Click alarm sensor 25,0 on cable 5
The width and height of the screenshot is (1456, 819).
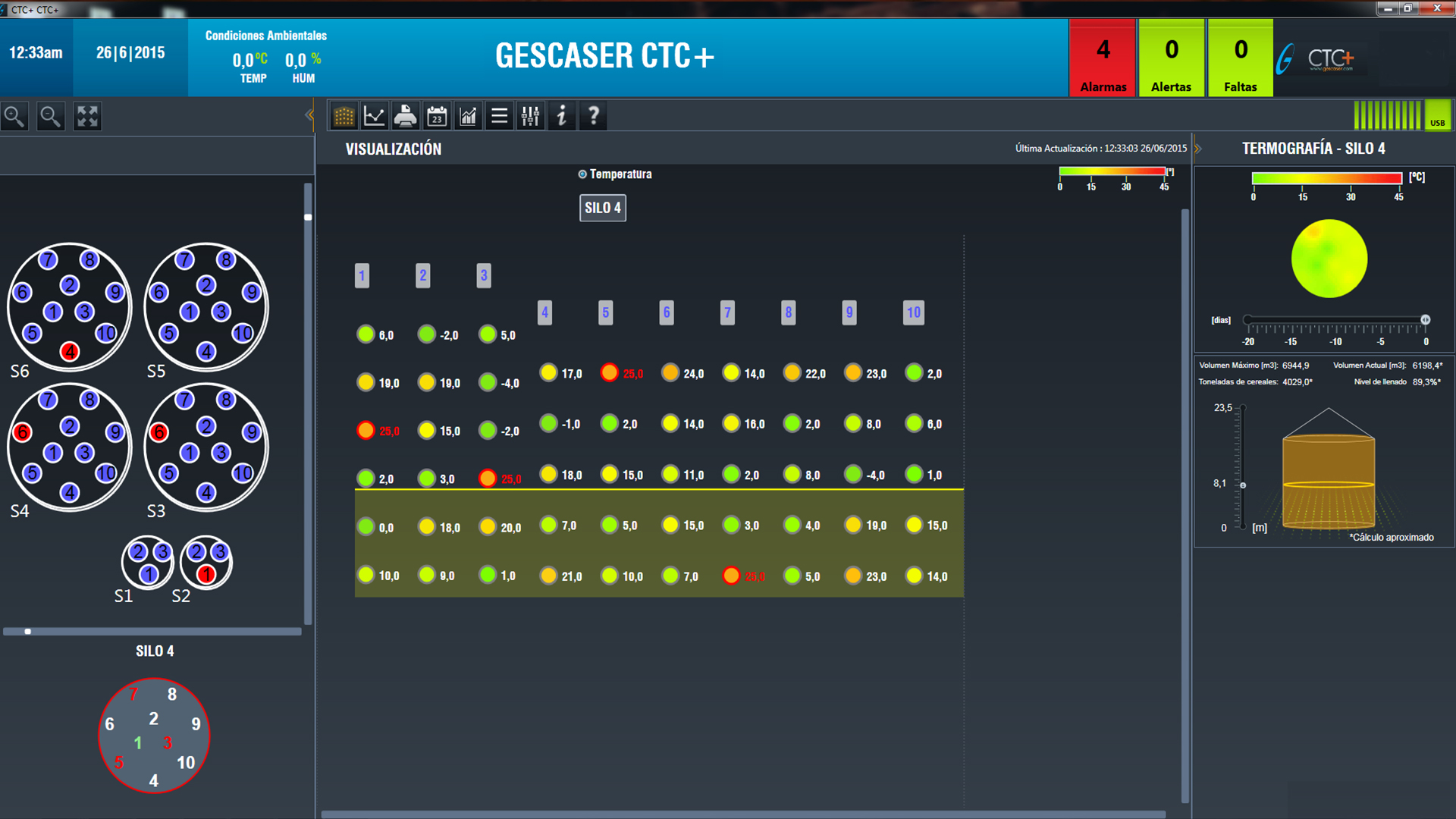click(609, 373)
